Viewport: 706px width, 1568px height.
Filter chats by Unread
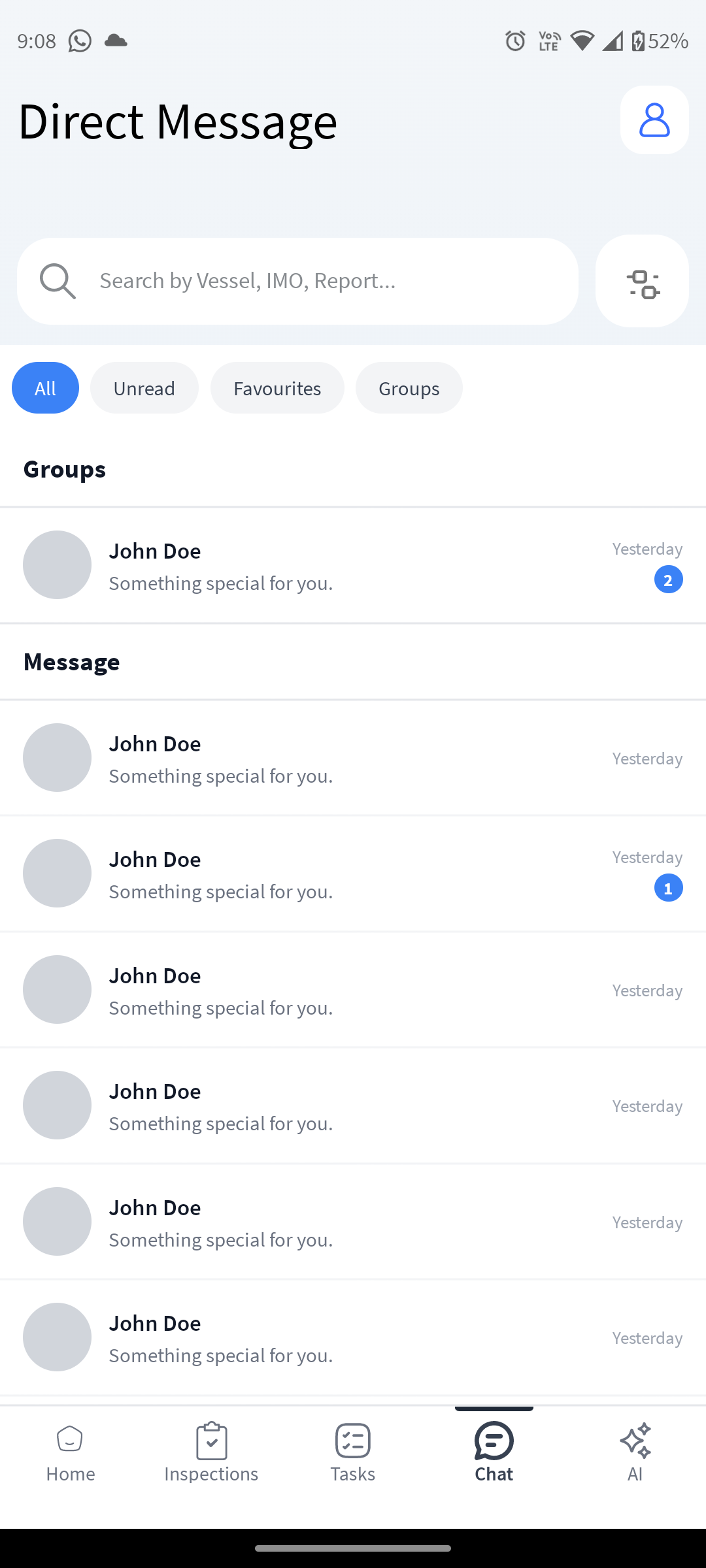(x=144, y=388)
